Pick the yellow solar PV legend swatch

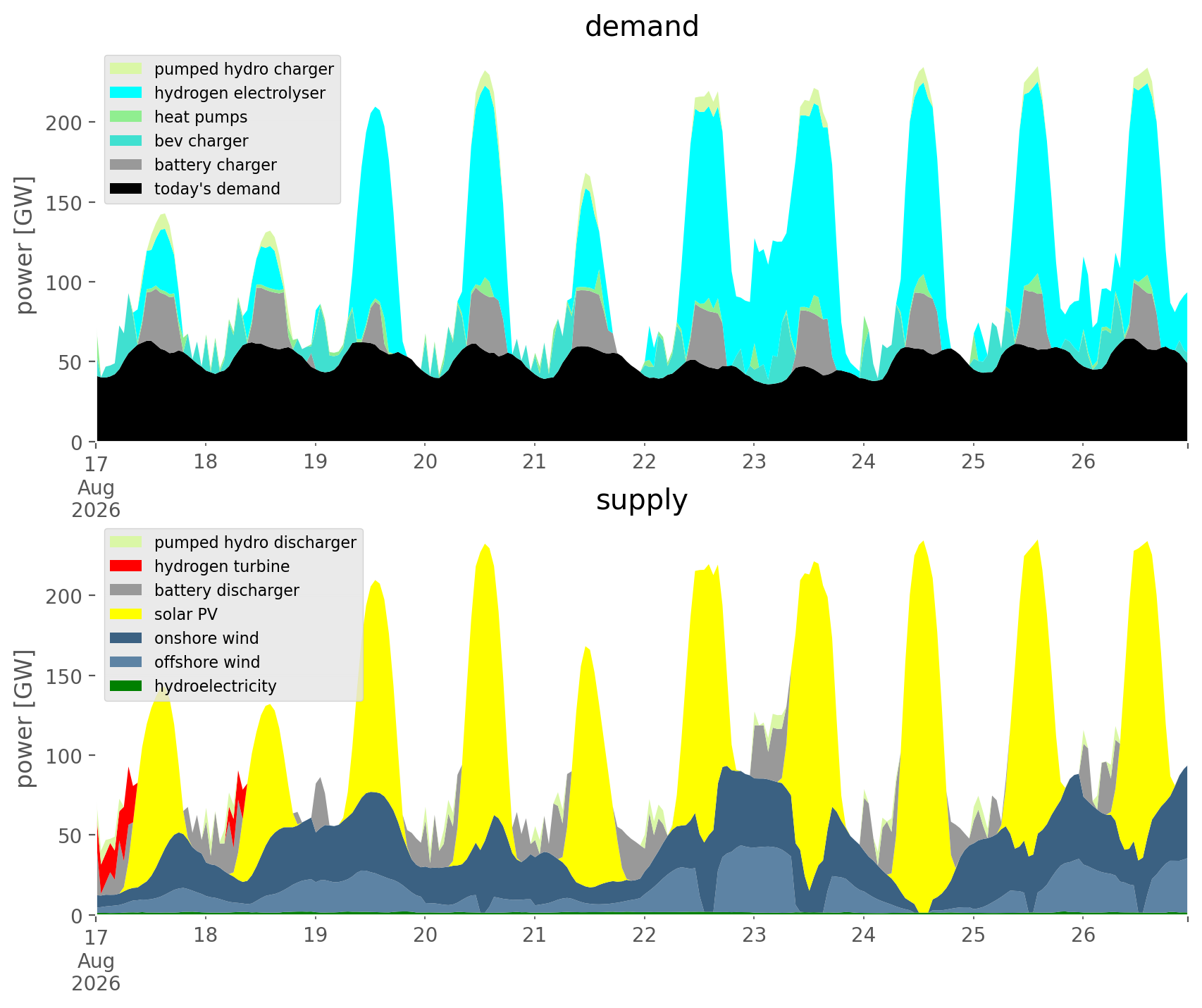(128, 614)
